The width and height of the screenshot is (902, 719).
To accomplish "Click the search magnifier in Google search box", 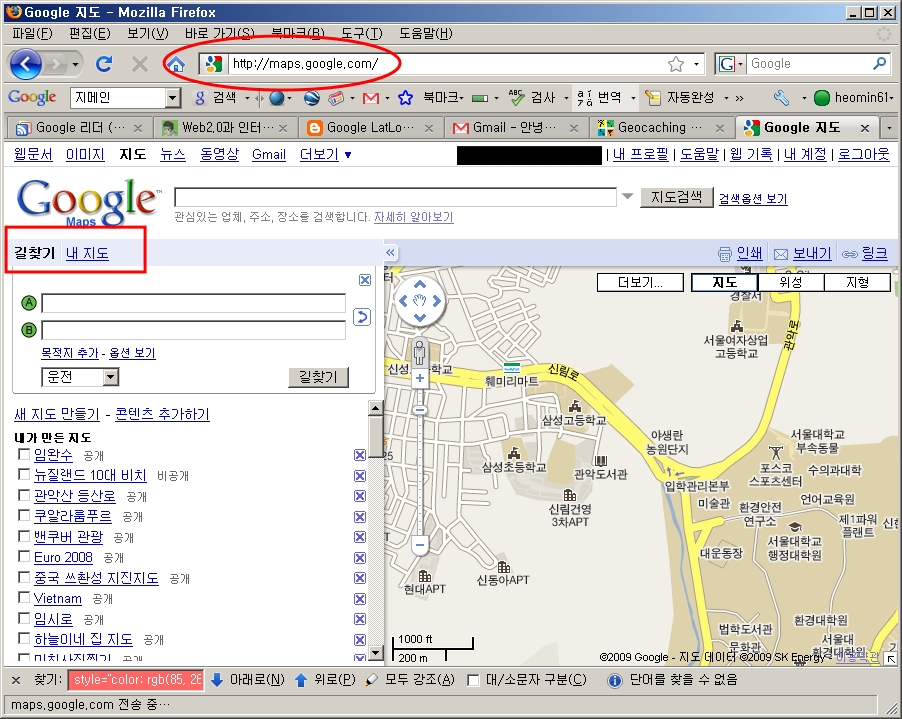I will [879, 63].
